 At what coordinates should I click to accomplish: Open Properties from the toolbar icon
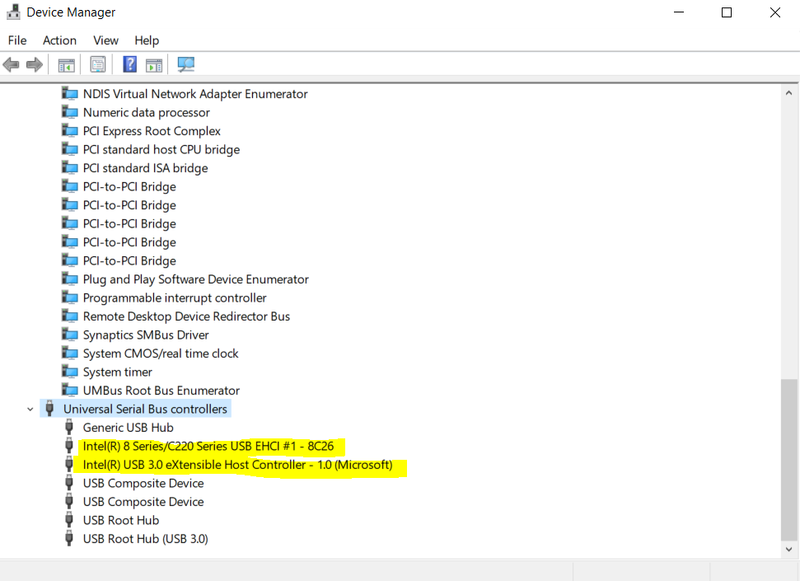click(x=98, y=65)
